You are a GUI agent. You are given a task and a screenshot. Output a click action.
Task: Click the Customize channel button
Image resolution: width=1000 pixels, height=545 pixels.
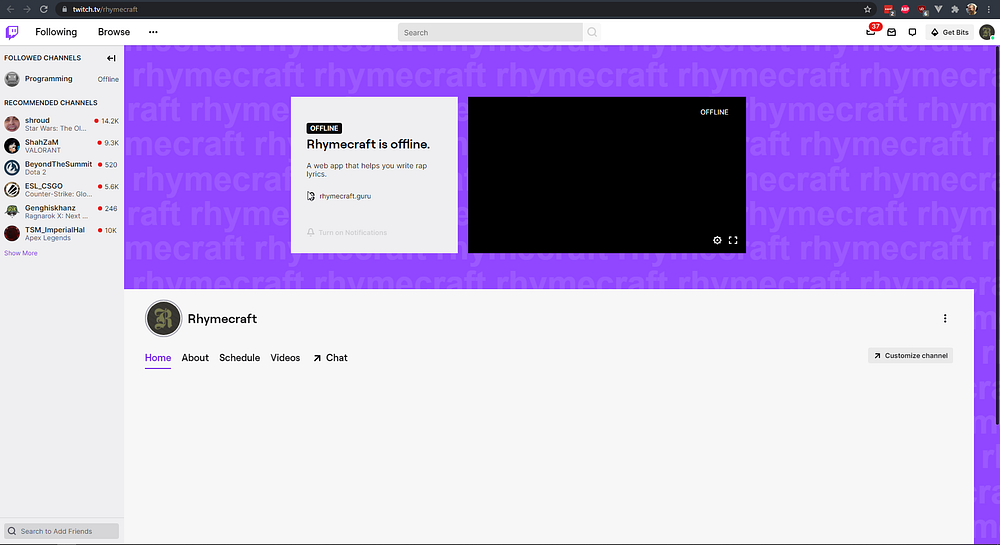910,356
